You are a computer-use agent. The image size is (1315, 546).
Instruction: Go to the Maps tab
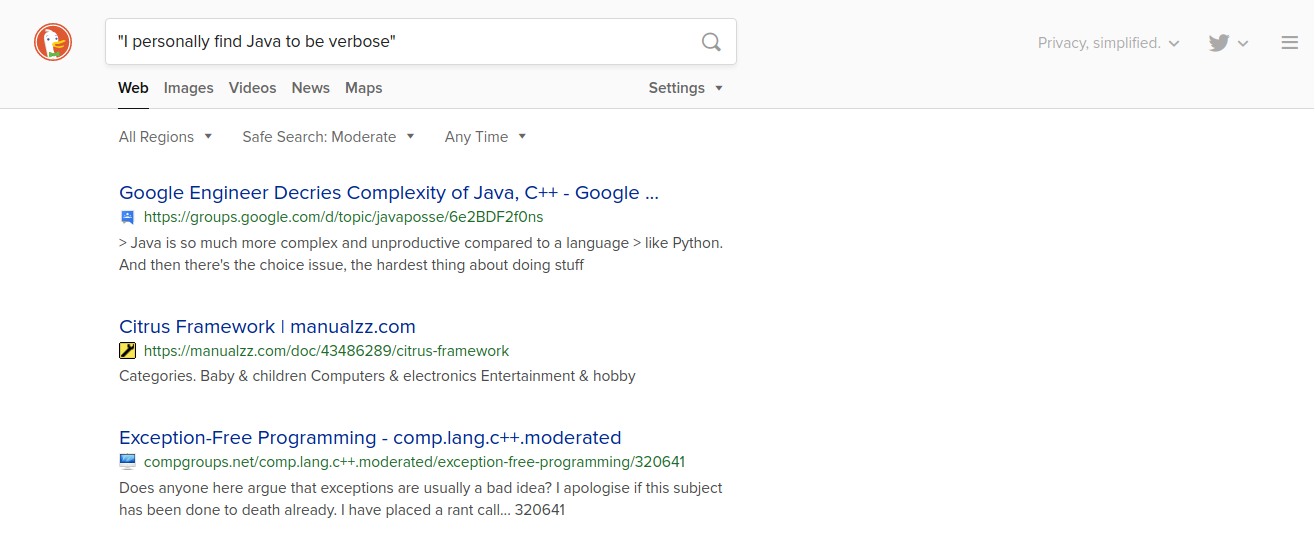364,88
